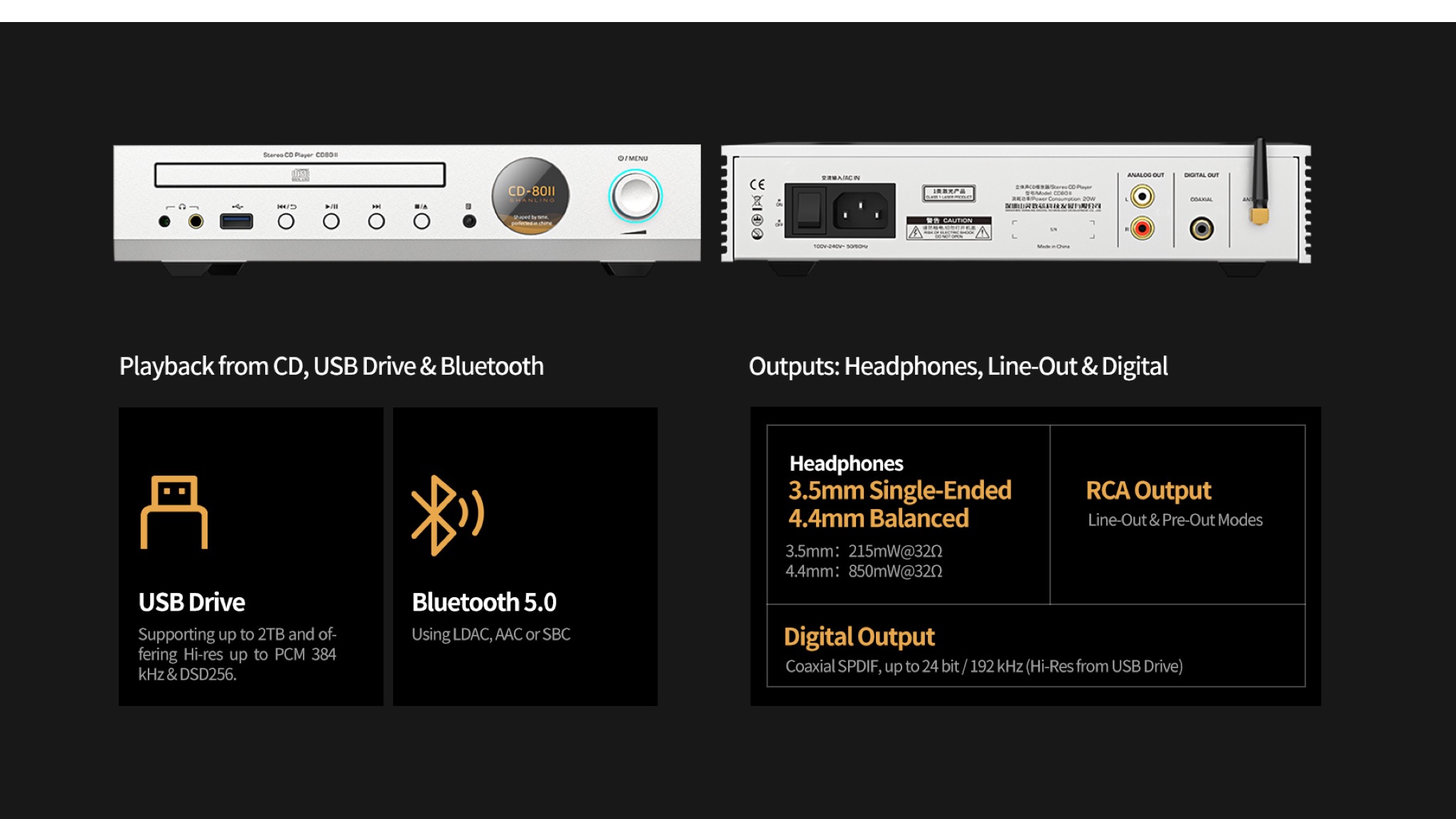Click the previous track/repeat round button
This screenshot has width=1456, height=819.
click(x=286, y=221)
